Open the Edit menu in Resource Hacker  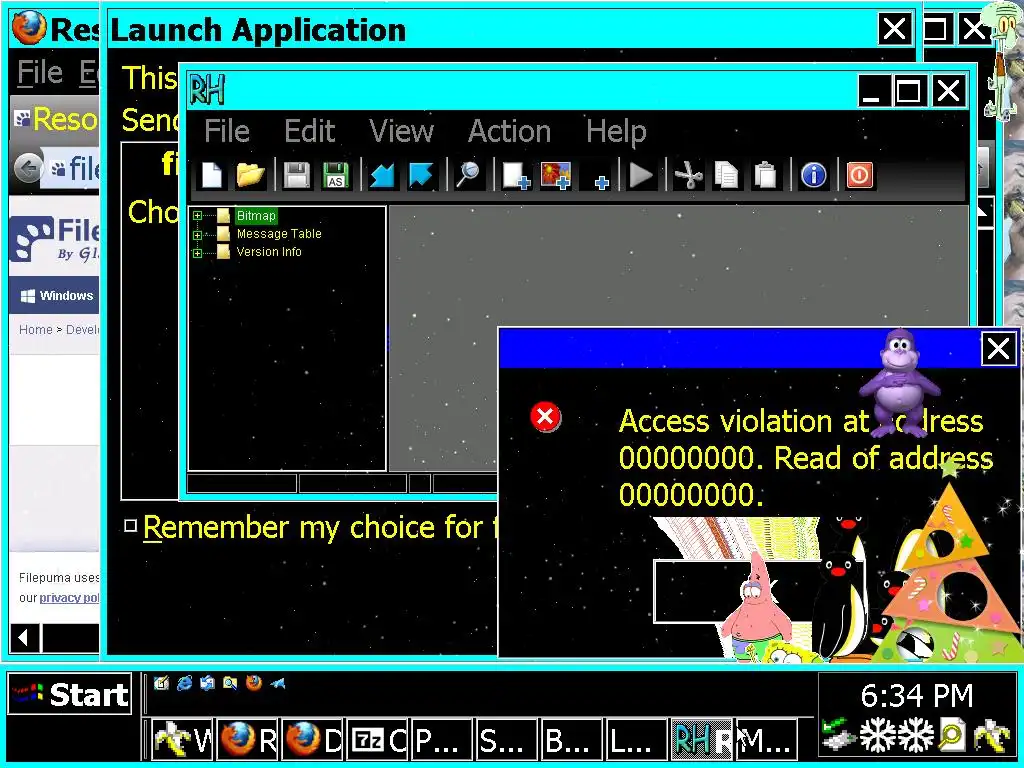click(310, 131)
